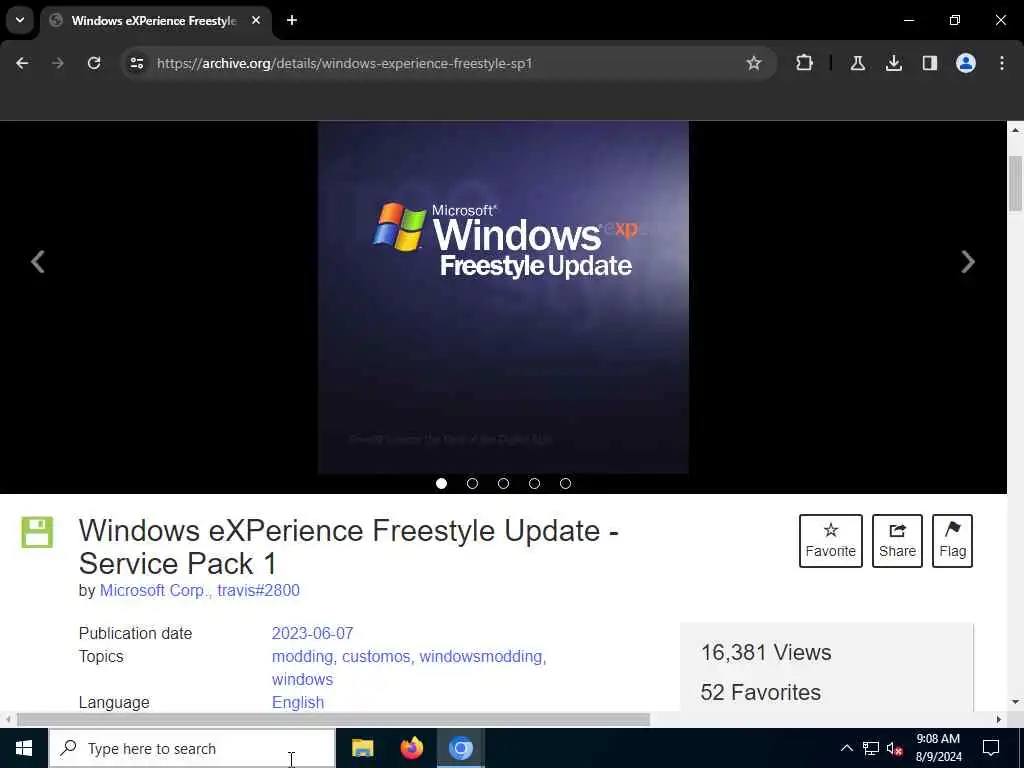Open the windows topic link
This screenshot has width=1024, height=768.
(302, 679)
